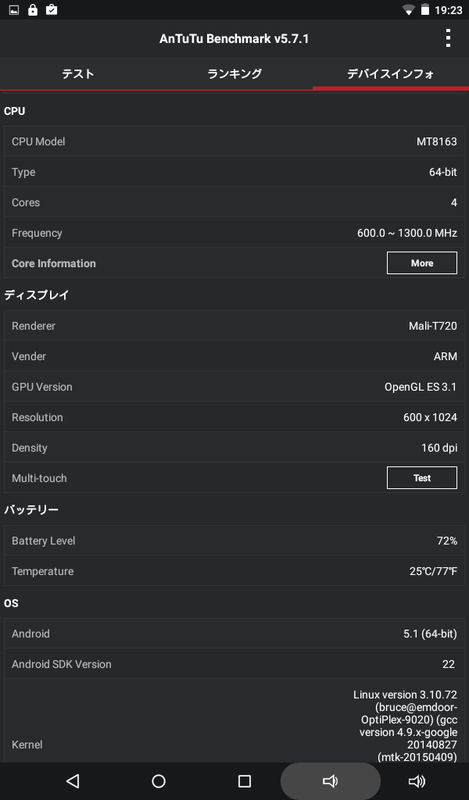
Task: Lower volume with highlighted speaker icon
Action: point(330,781)
